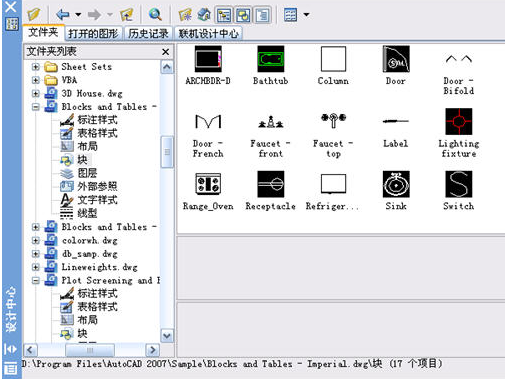Click the Forward arrow button
505x379 pixels.
(x=94, y=14)
